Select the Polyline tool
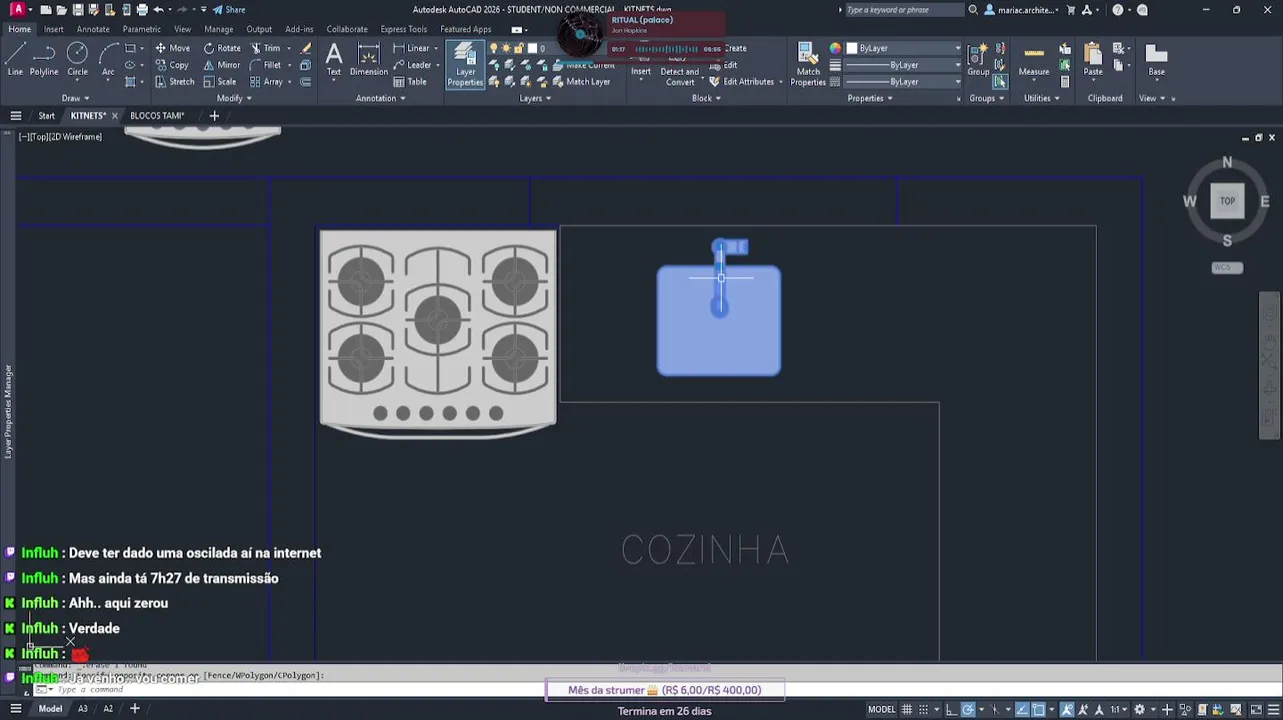Image resolution: width=1283 pixels, height=720 pixels. click(x=44, y=59)
